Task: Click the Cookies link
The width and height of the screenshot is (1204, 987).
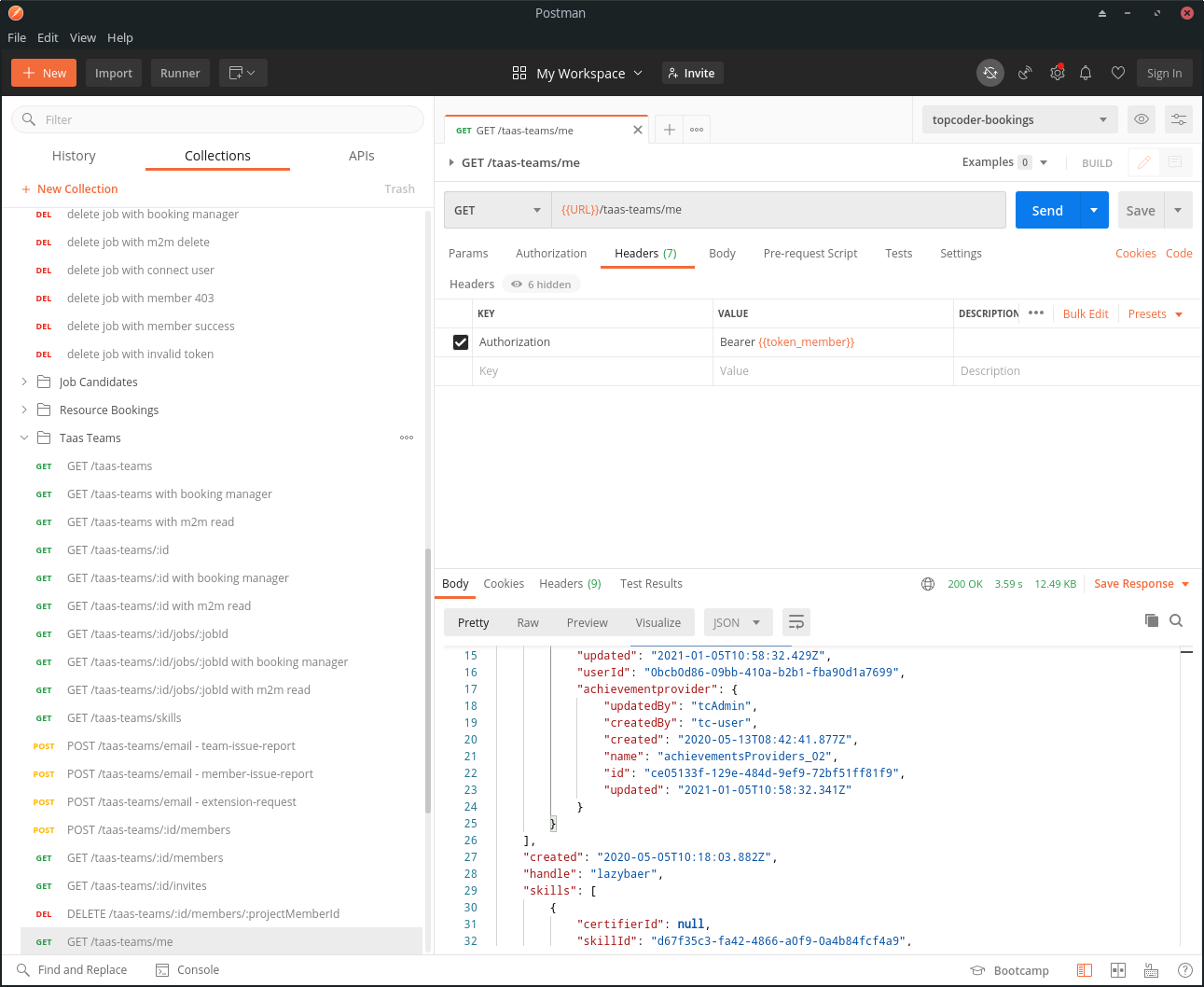Action: point(1136,254)
